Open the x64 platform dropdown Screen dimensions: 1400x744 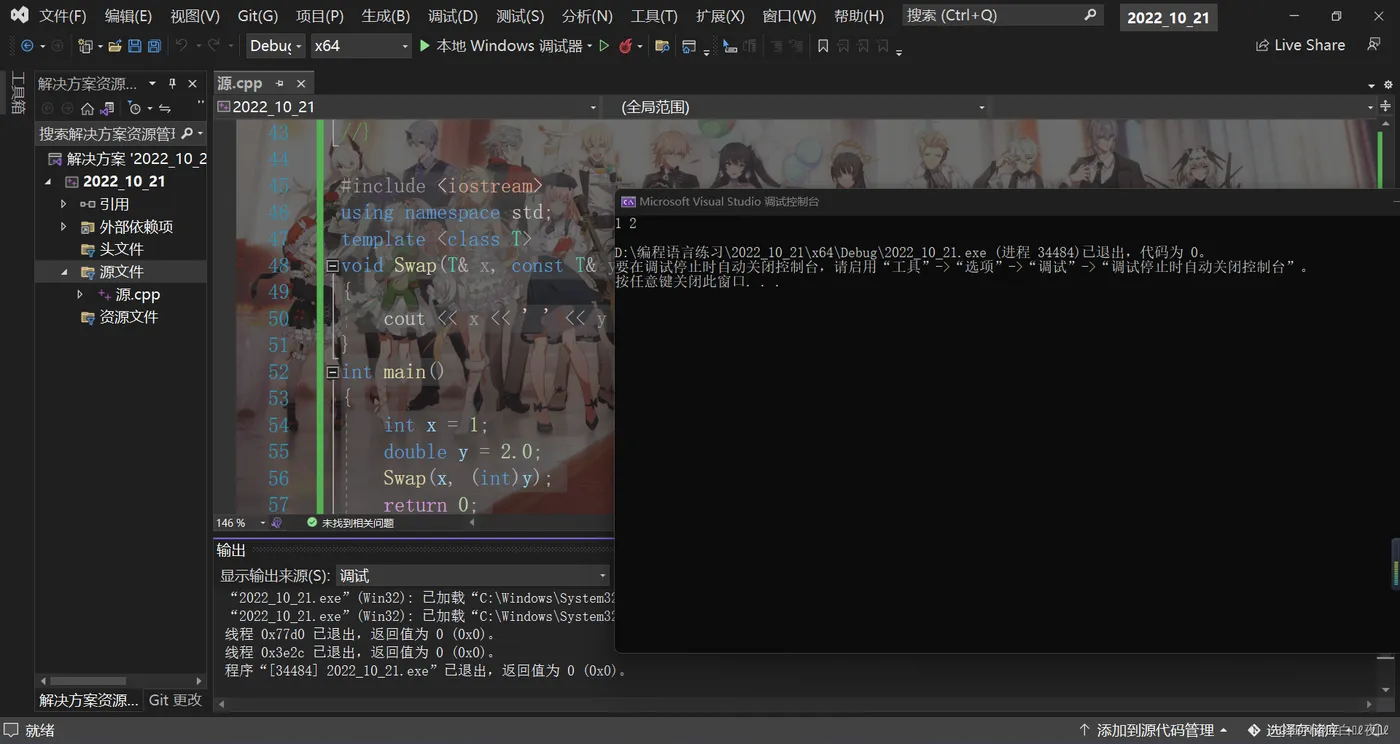point(360,46)
